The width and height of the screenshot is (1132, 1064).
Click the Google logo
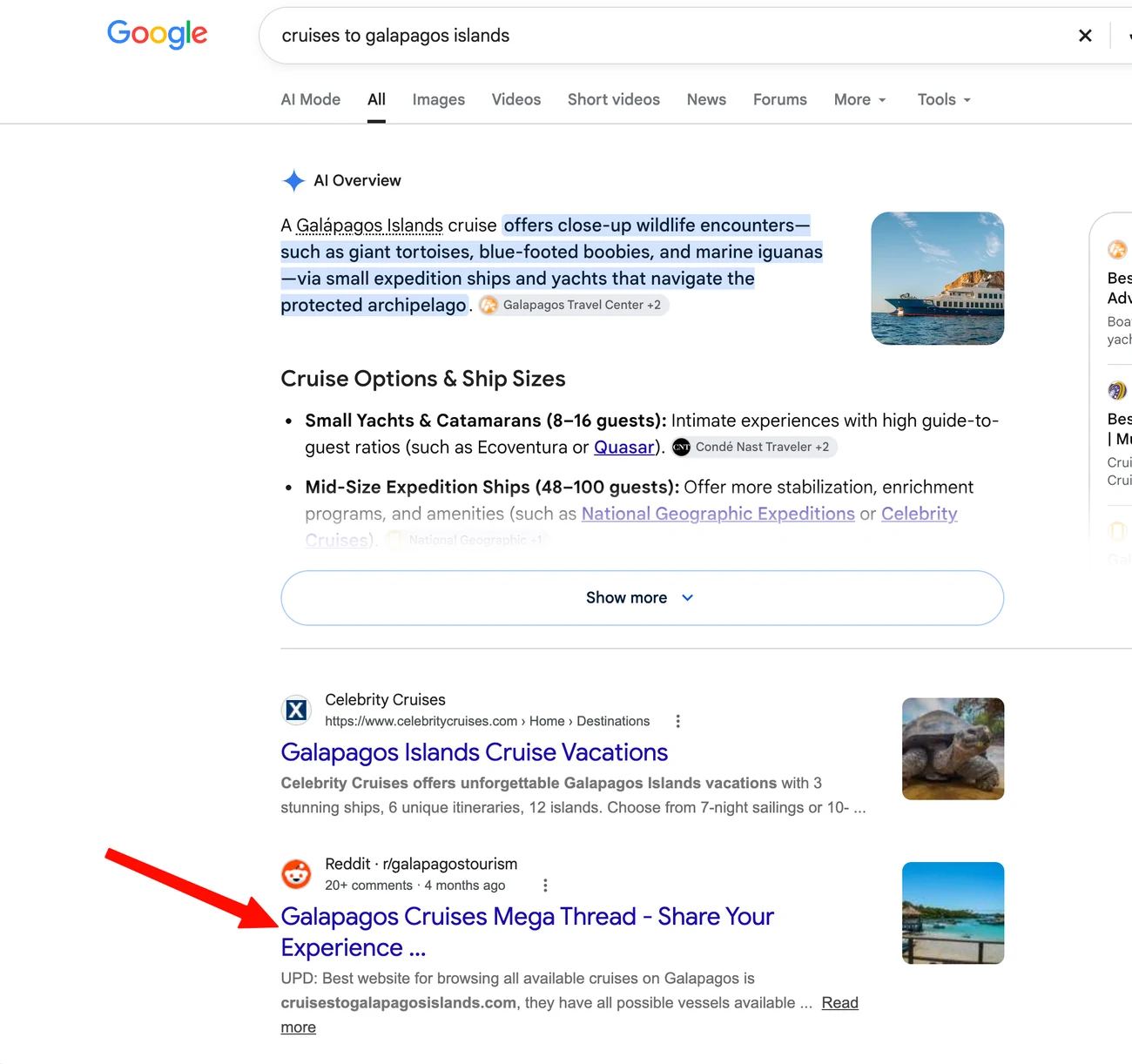[x=158, y=34]
